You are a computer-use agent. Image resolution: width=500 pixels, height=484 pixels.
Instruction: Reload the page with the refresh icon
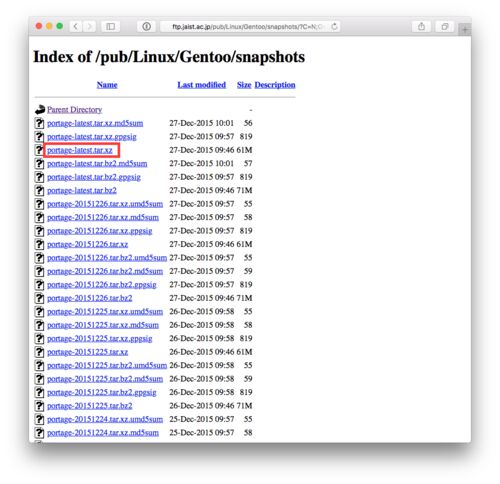(334, 26)
